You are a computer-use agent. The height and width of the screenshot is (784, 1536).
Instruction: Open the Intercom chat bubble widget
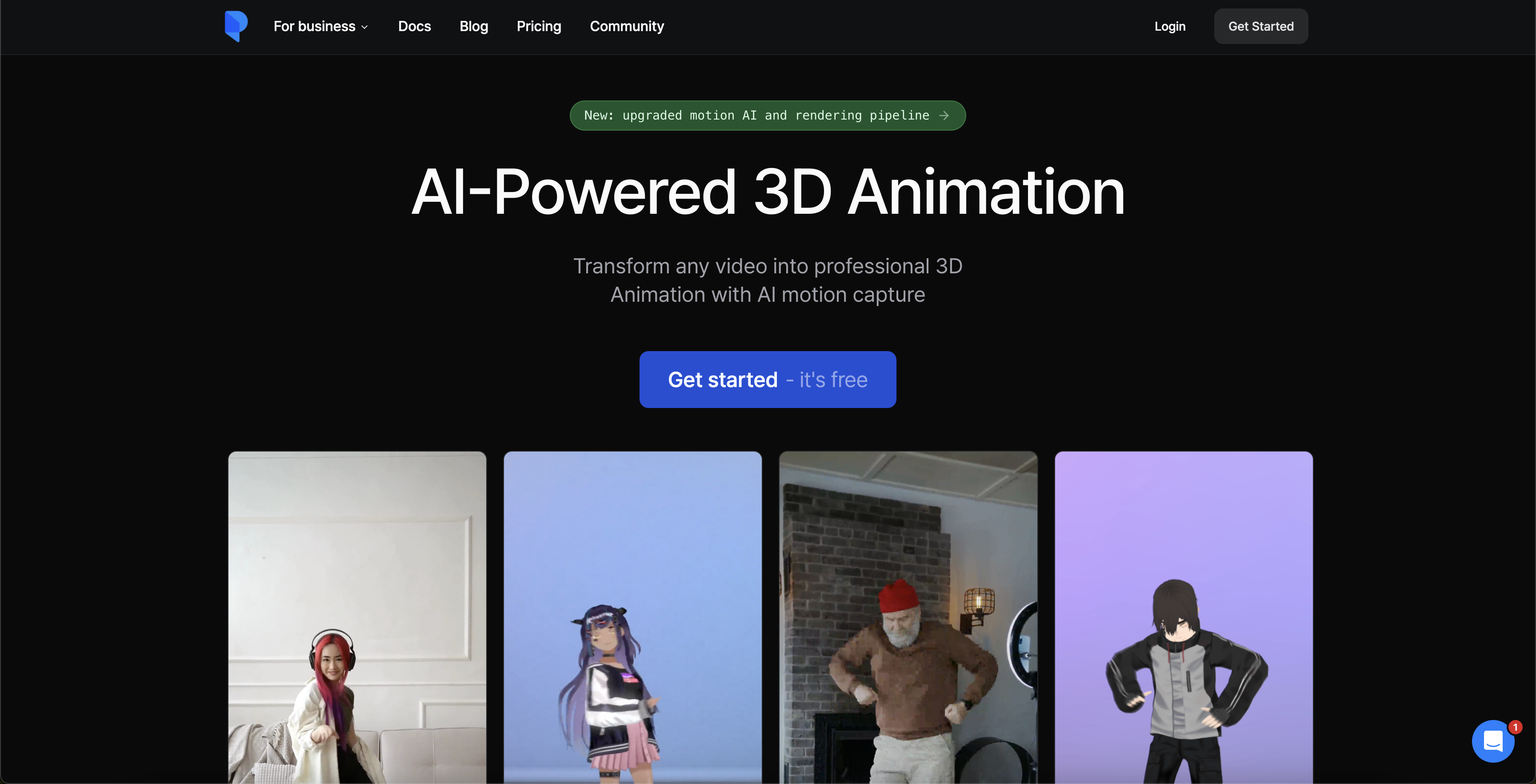pyautogui.click(x=1493, y=741)
